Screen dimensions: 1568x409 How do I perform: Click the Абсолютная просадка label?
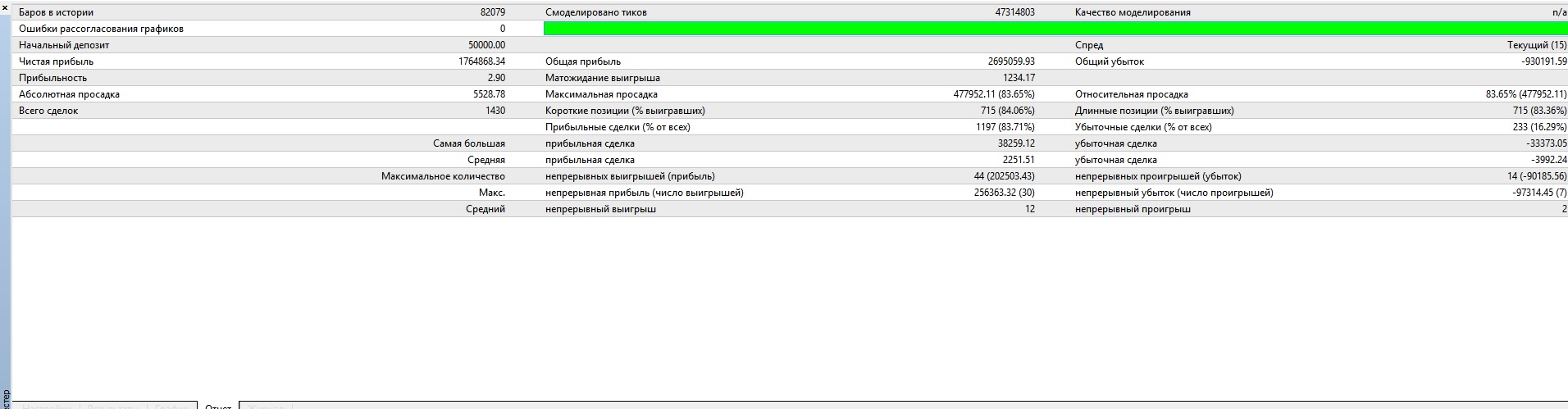pyautogui.click(x=69, y=94)
